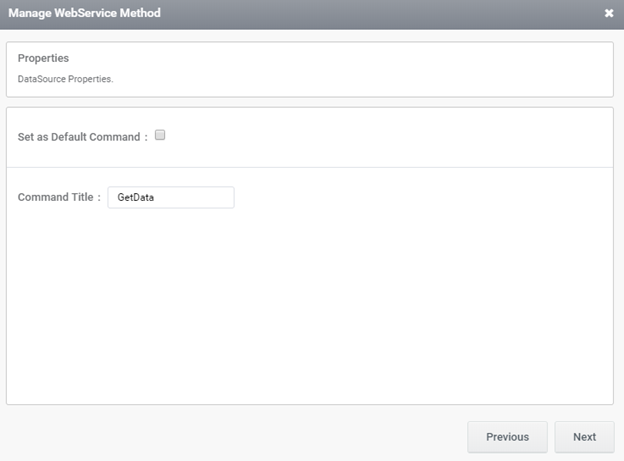This screenshot has height=461, width=624.
Task: Click the Command Title label
Action: [x=59, y=198]
